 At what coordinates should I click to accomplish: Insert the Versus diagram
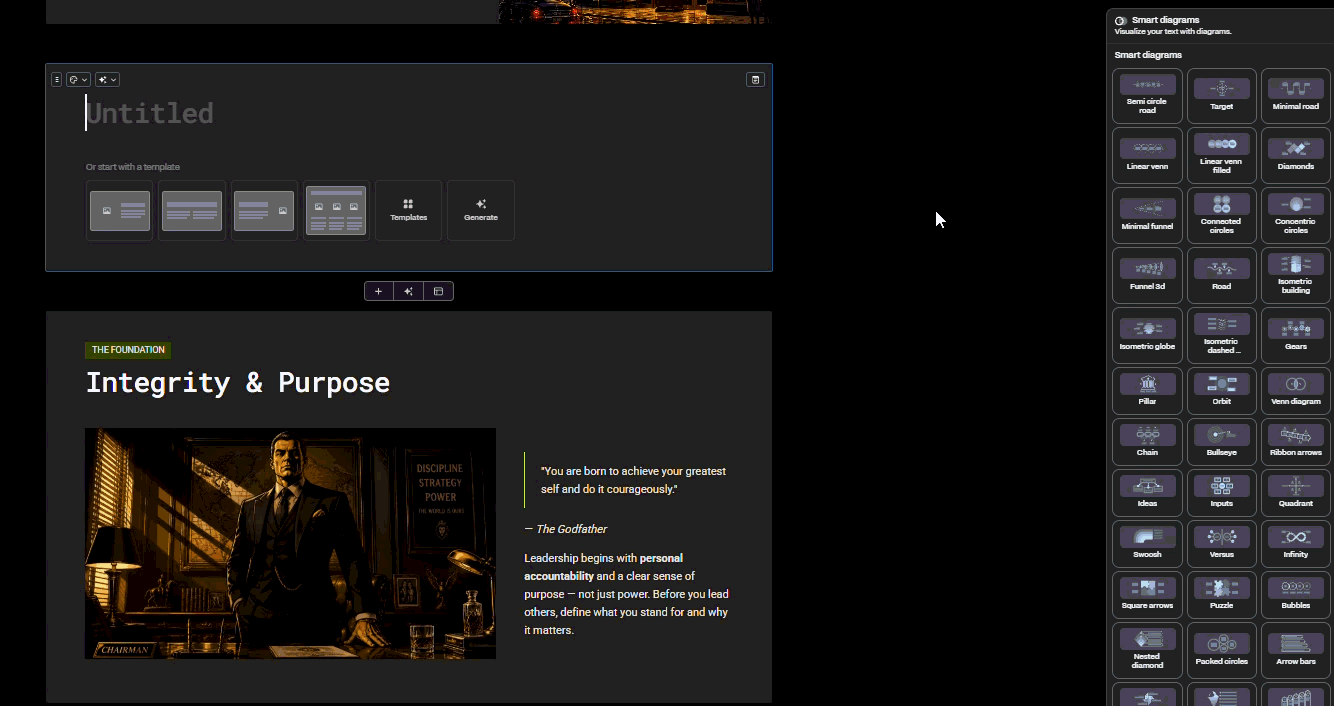point(1221,543)
